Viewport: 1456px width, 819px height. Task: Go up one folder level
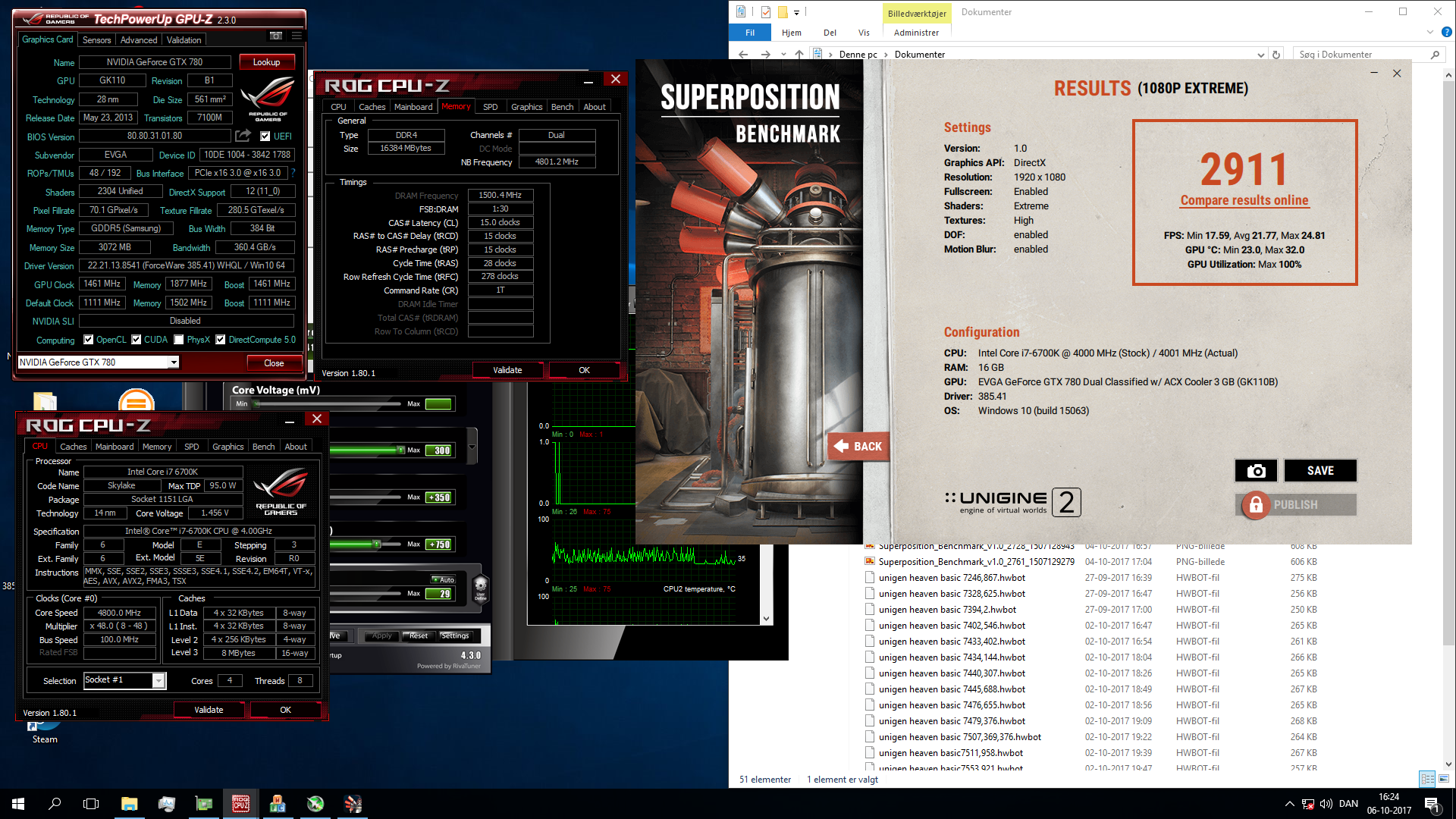(x=799, y=55)
